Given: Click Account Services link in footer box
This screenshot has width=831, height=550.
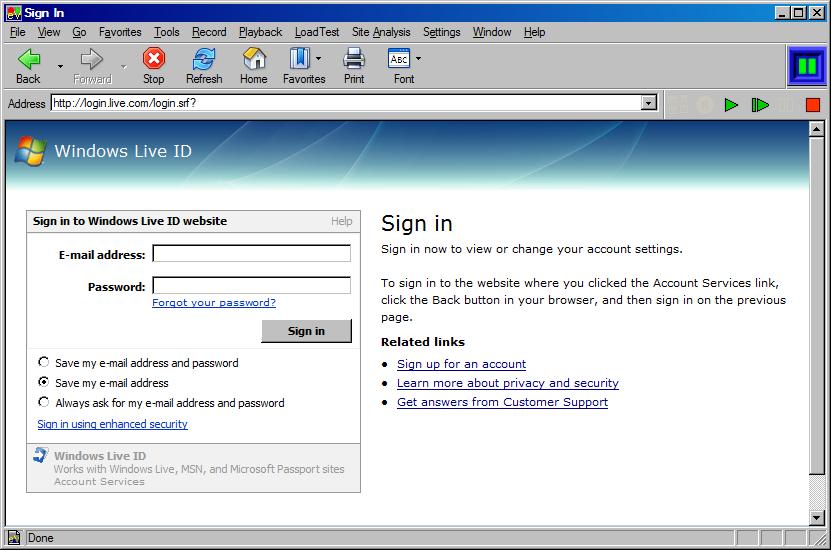Looking at the screenshot, I should (x=99, y=482).
